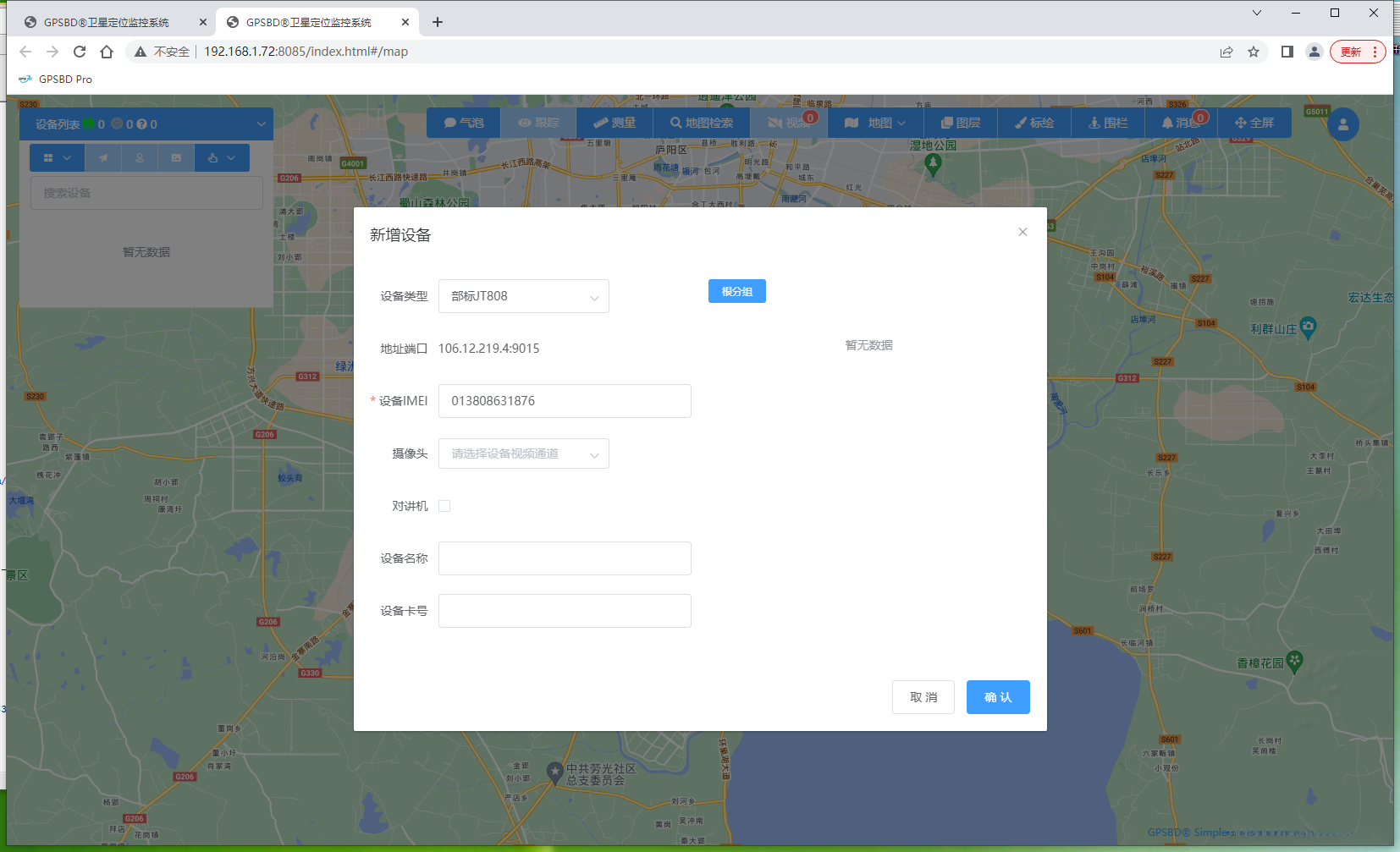Image resolution: width=1400 pixels, height=852 pixels.
Task: Select the 跟踪 tracking toolbar button
Action: (538, 123)
